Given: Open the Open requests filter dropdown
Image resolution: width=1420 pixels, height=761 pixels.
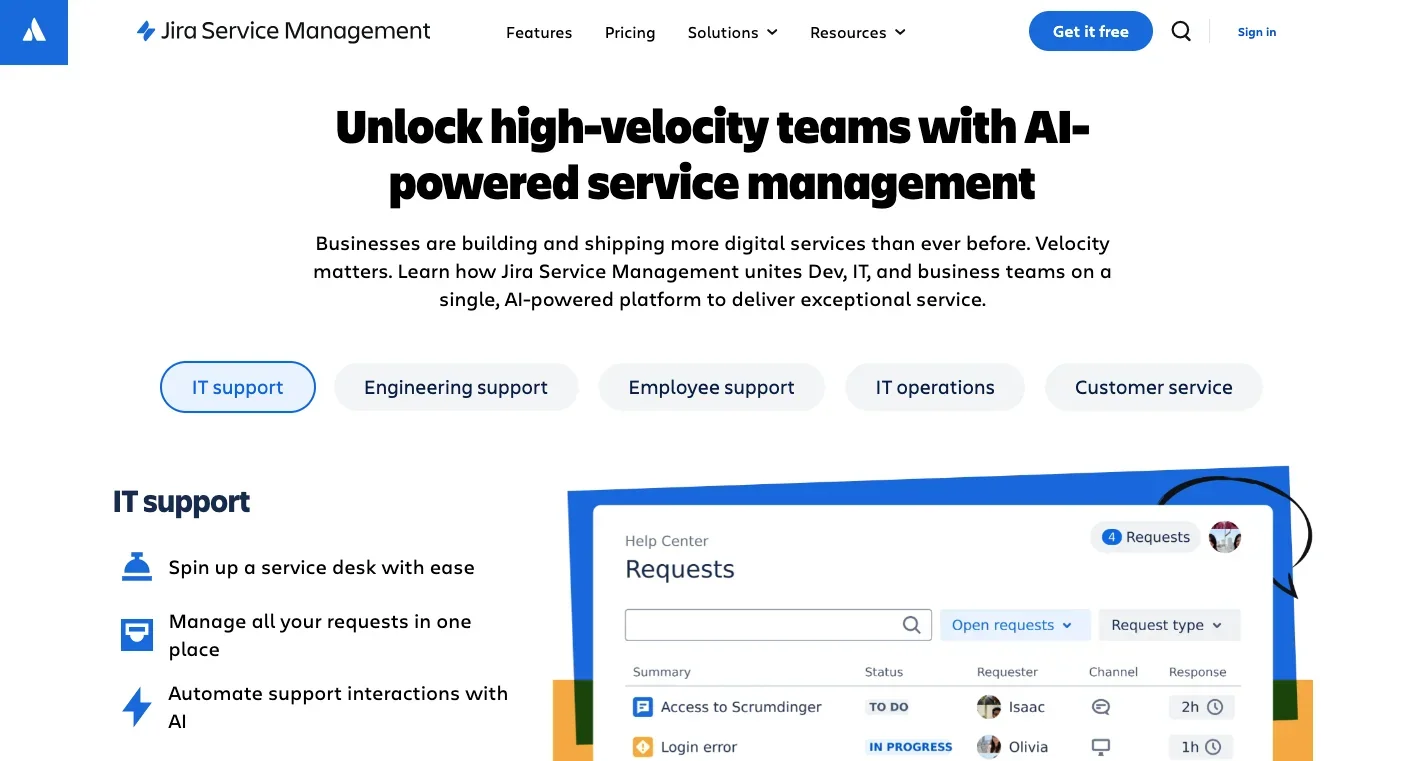Looking at the screenshot, I should click(1012, 625).
